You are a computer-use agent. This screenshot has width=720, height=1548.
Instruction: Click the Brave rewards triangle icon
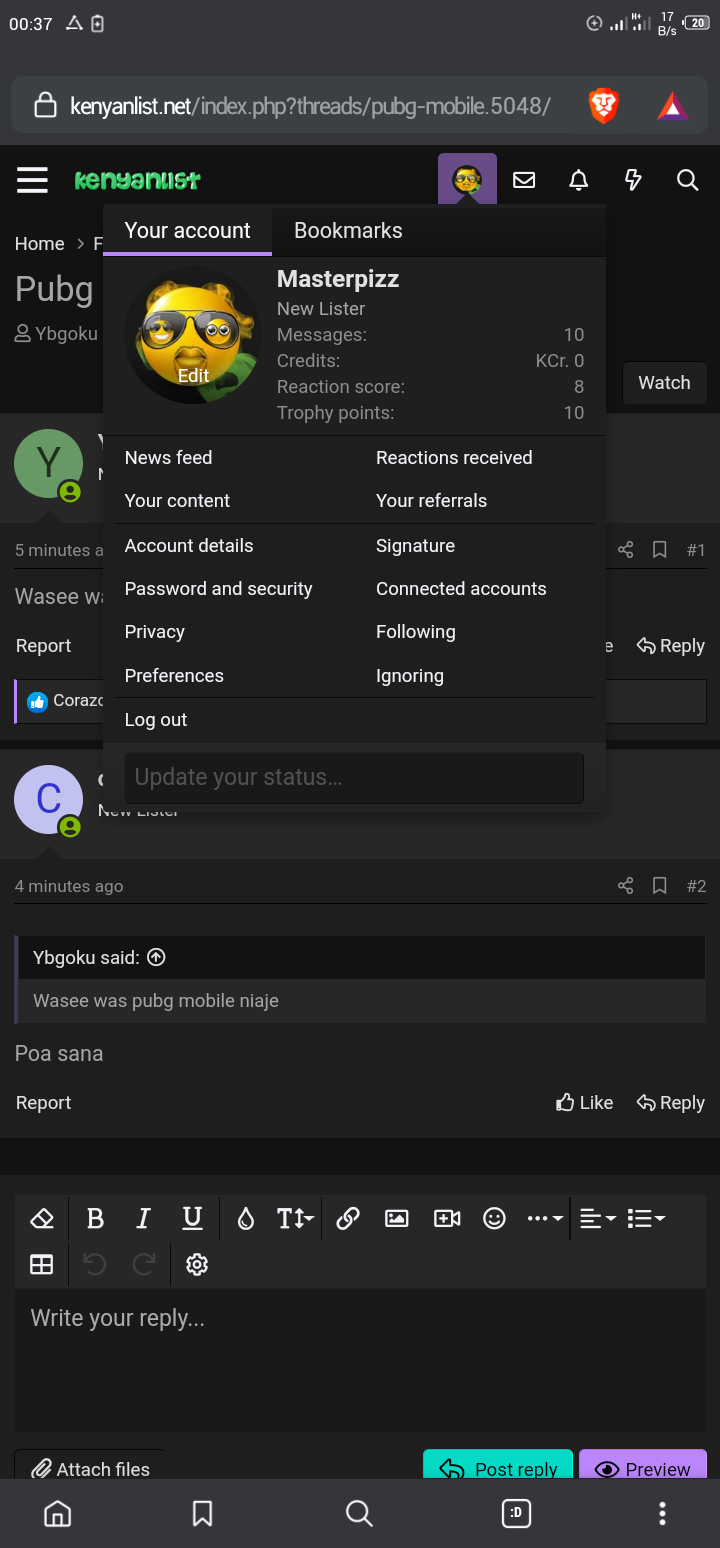(672, 105)
